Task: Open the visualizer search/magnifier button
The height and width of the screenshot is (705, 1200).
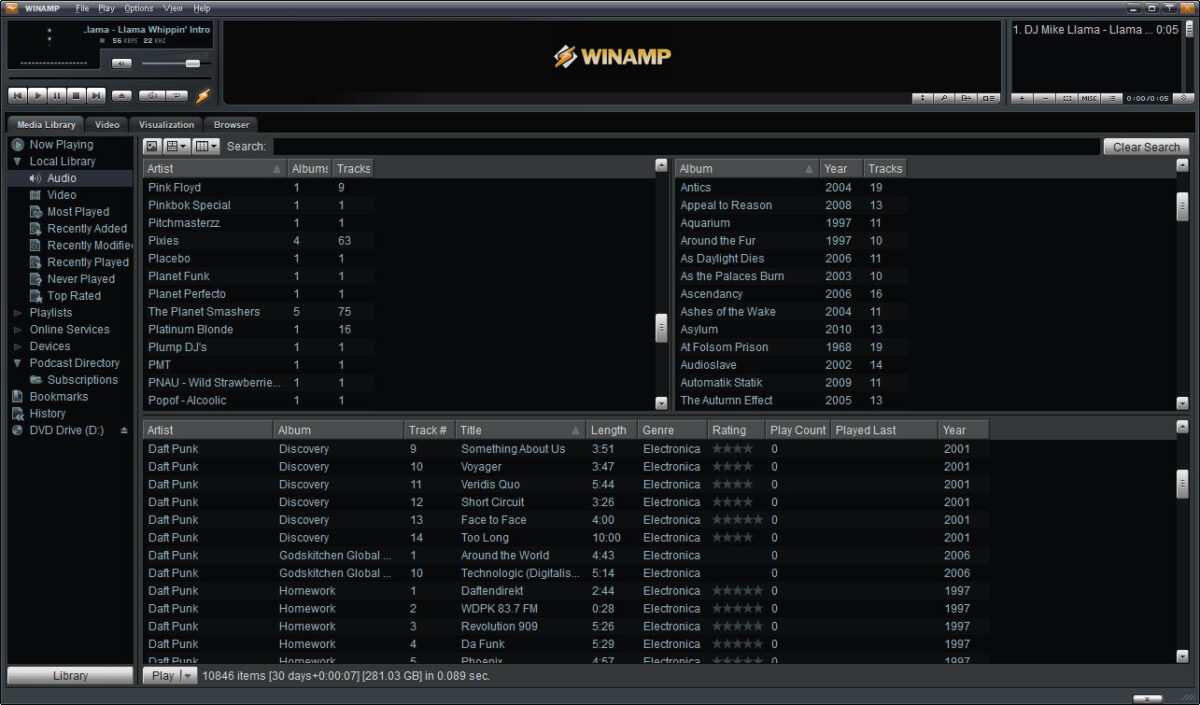Action: (x=943, y=98)
